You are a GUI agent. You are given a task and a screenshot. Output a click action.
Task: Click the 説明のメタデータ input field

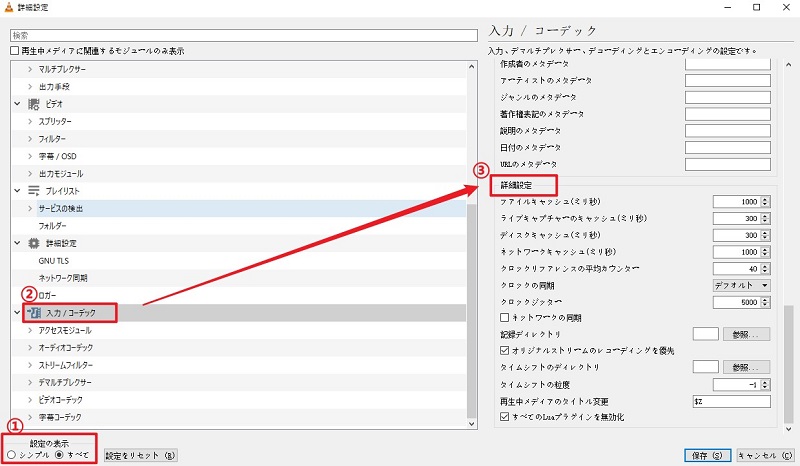pyautogui.click(x=728, y=131)
